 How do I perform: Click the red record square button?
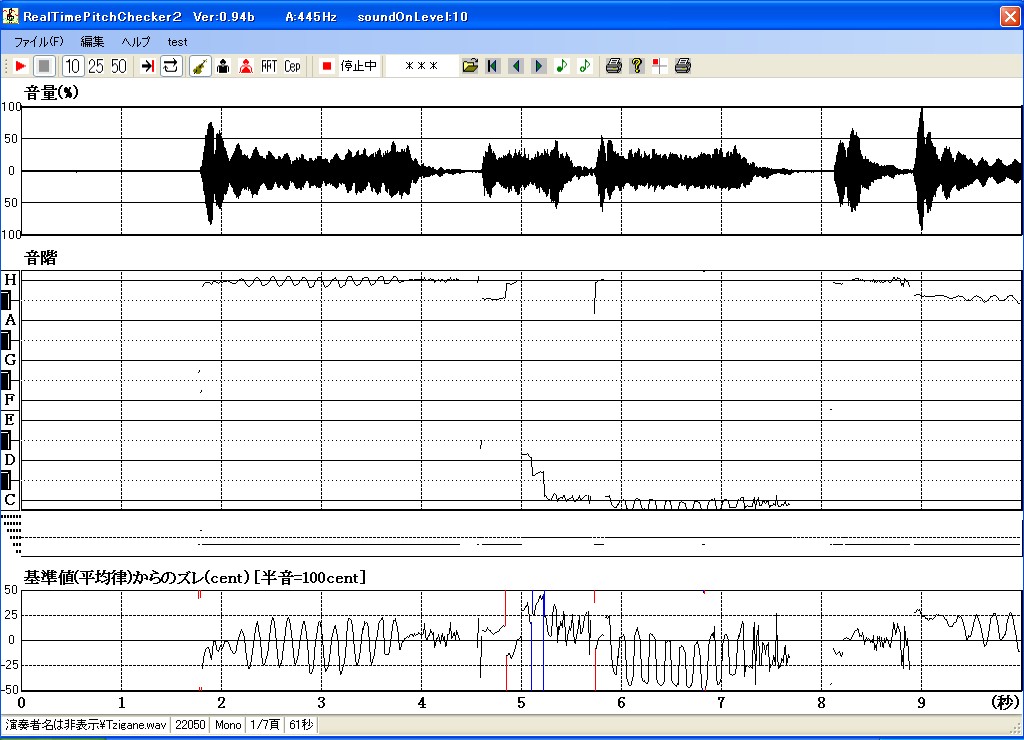tap(327, 66)
